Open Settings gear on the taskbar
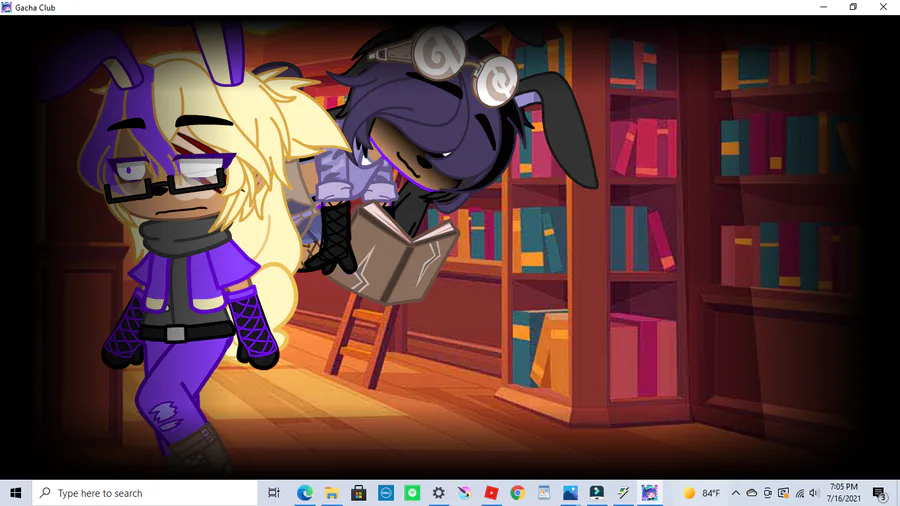 tap(439, 493)
